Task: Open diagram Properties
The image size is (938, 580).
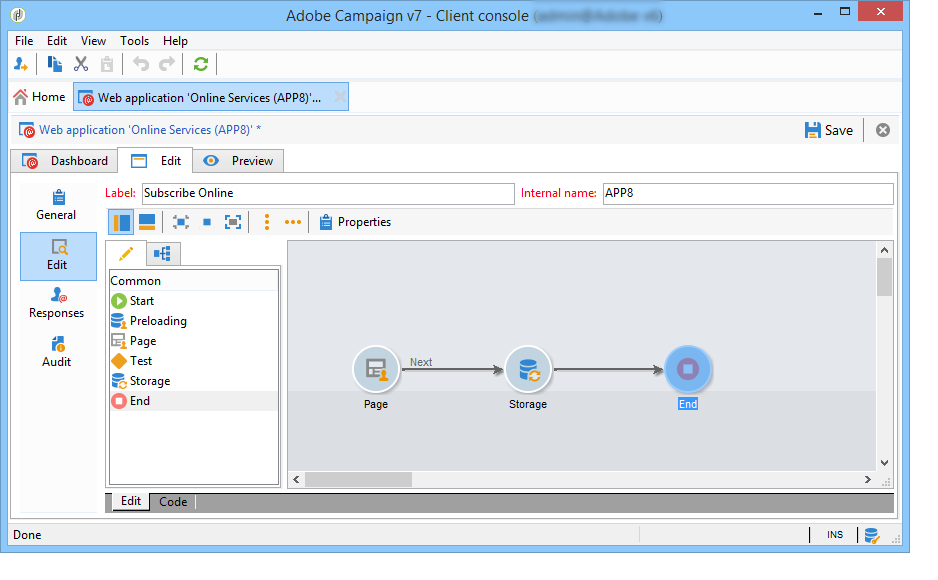Action: [x=355, y=222]
